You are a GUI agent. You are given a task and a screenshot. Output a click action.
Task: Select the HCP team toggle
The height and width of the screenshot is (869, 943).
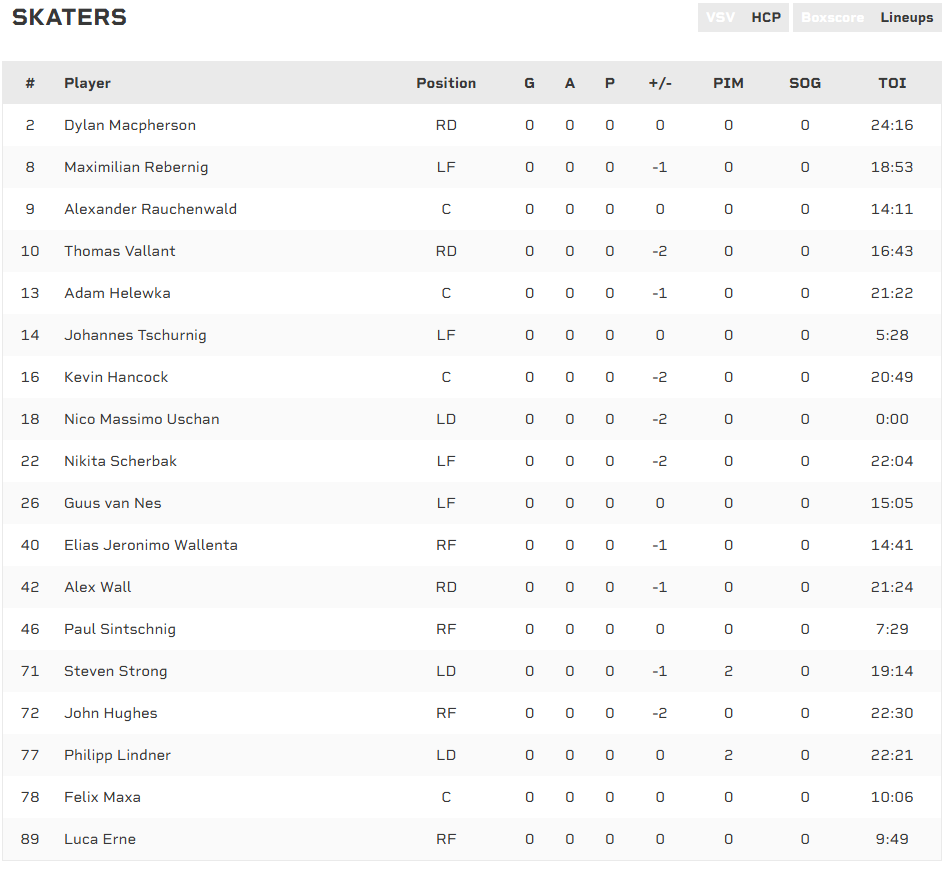(766, 18)
